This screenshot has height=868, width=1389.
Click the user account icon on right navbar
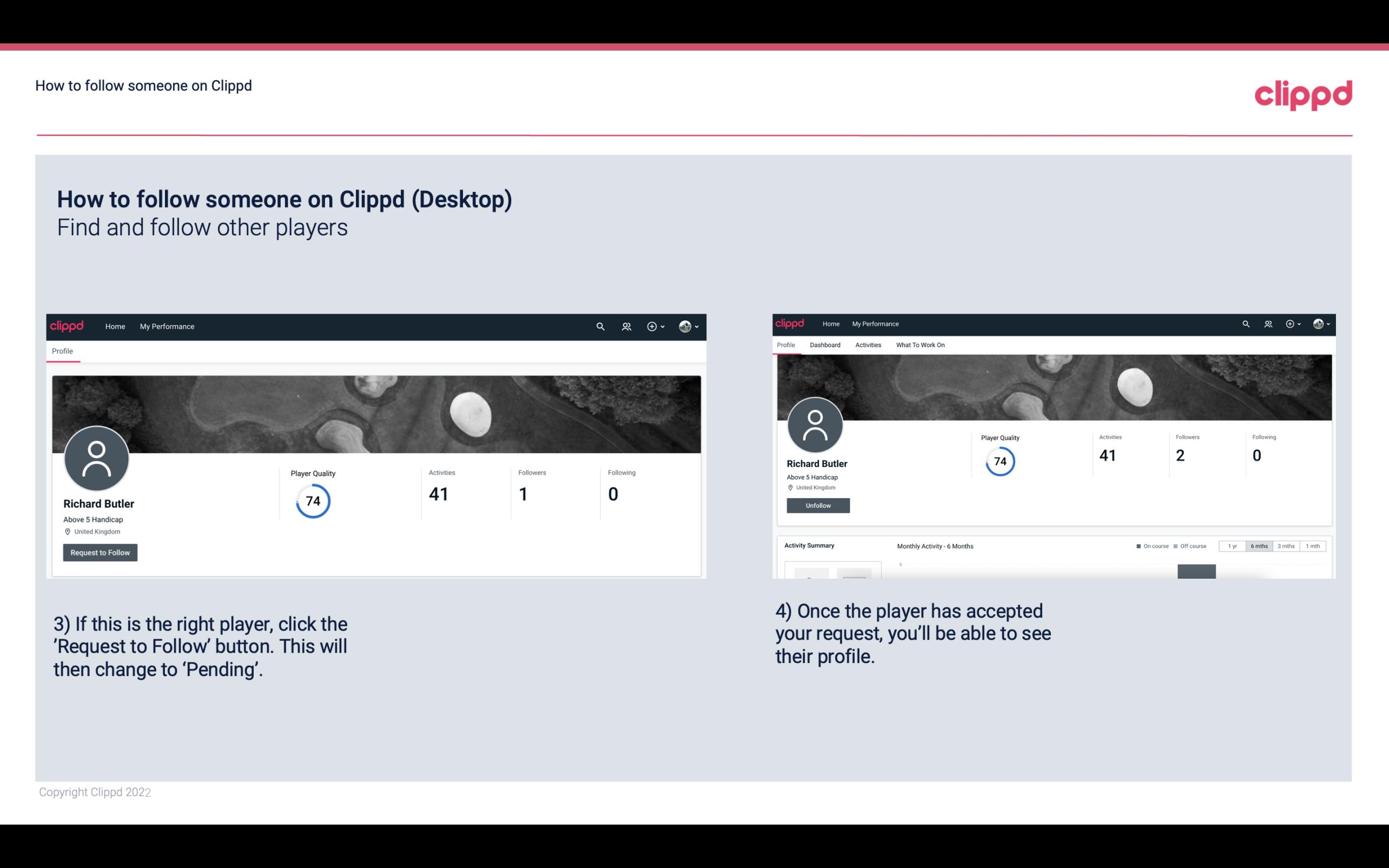click(x=1319, y=323)
